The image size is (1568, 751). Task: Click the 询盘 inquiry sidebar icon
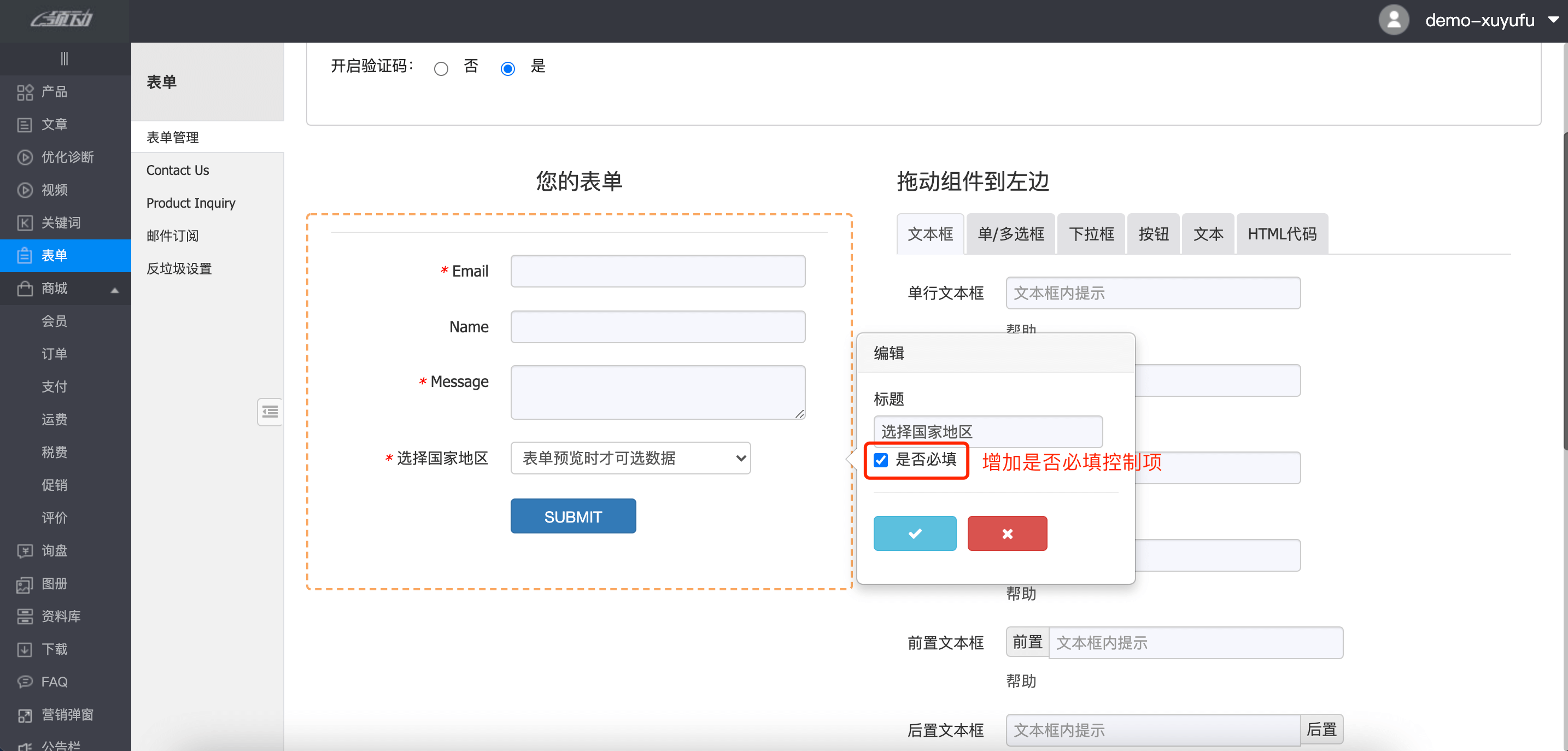[x=25, y=551]
